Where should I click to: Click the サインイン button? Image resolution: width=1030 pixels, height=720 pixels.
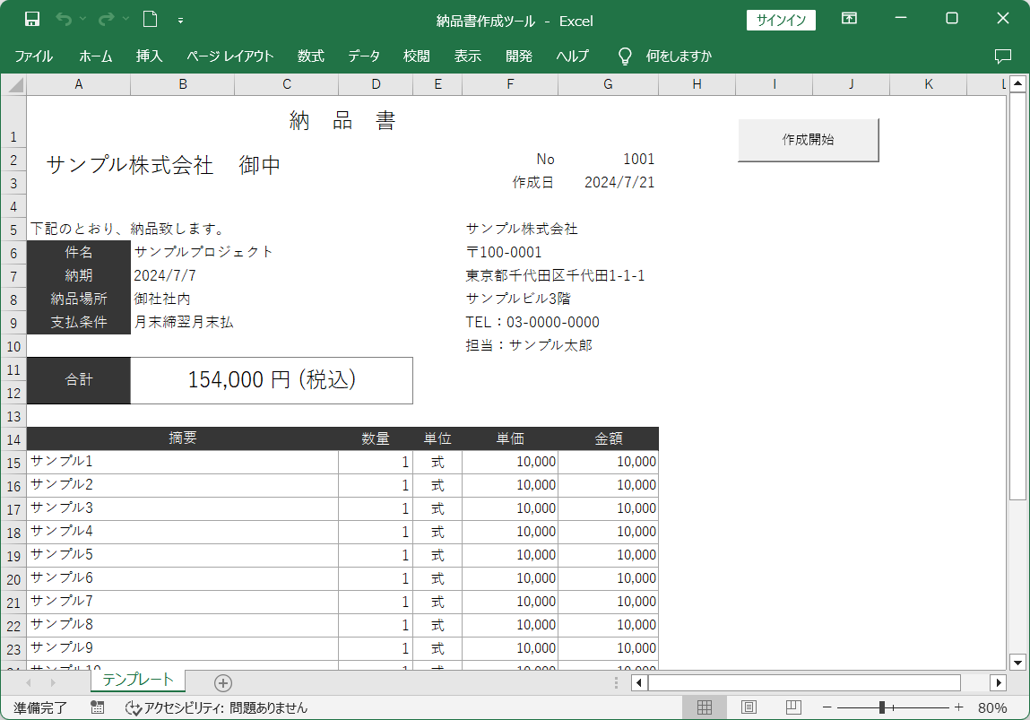(781, 20)
